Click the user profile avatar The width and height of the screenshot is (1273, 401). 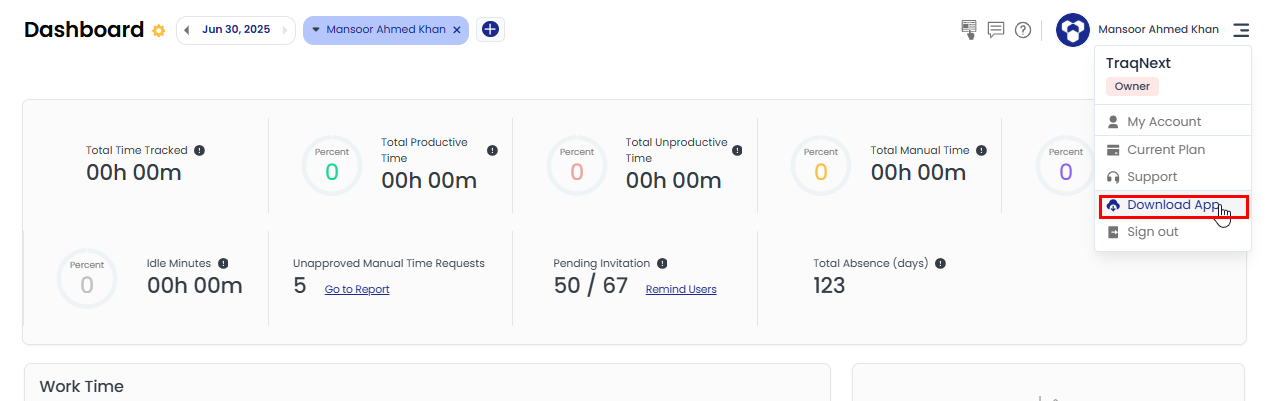pos(1073,30)
